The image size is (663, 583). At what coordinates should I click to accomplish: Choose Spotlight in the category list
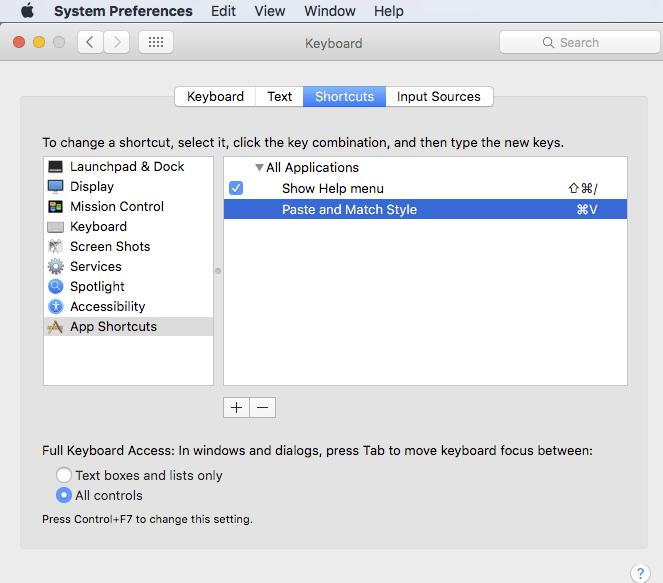point(129,286)
